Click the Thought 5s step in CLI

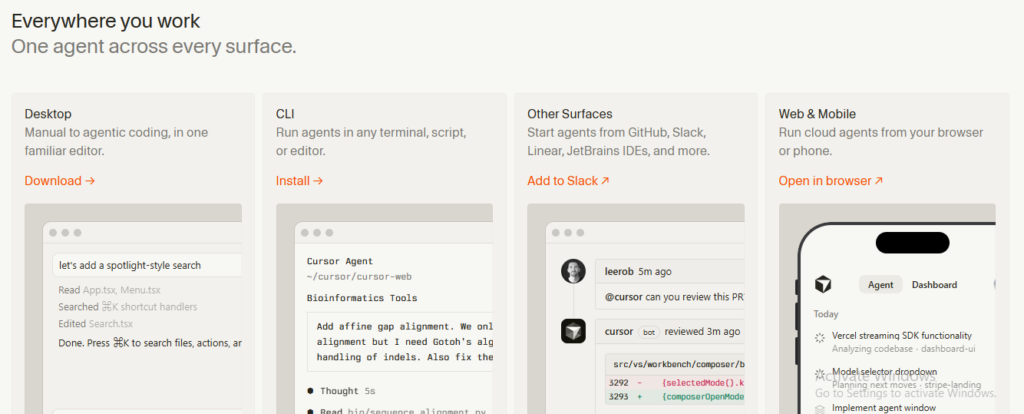pos(342,391)
